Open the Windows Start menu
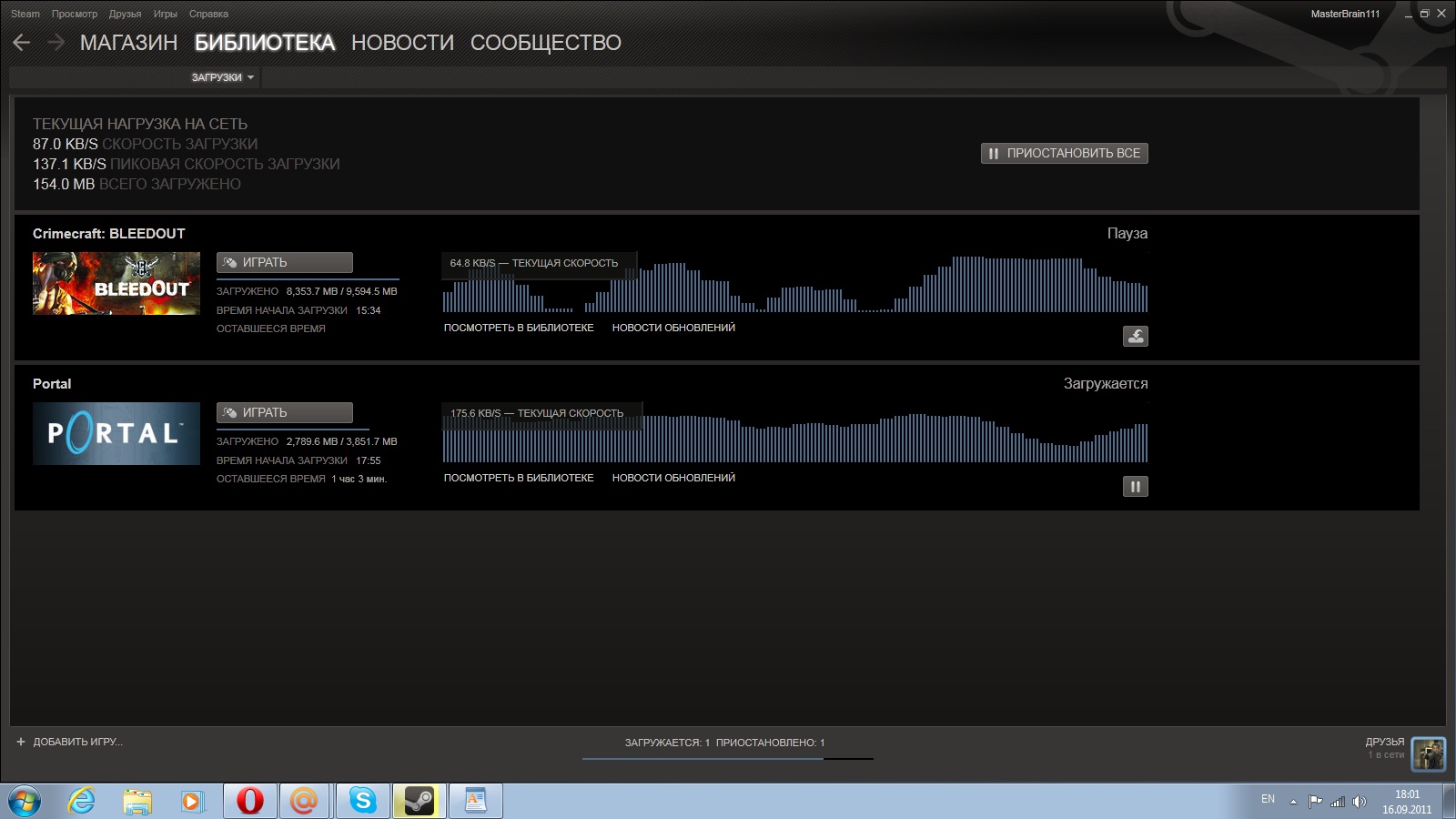Viewport: 1456px width, 819px height. (25, 802)
